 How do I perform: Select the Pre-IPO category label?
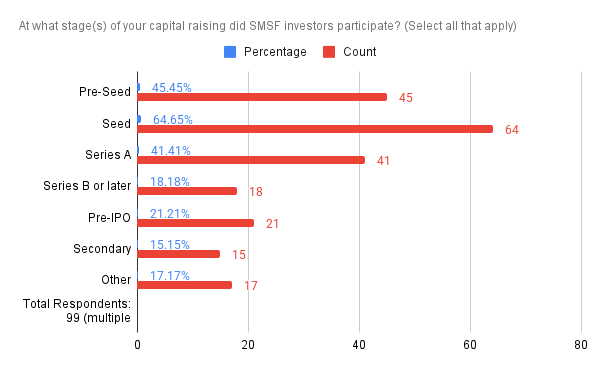click(109, 218)
